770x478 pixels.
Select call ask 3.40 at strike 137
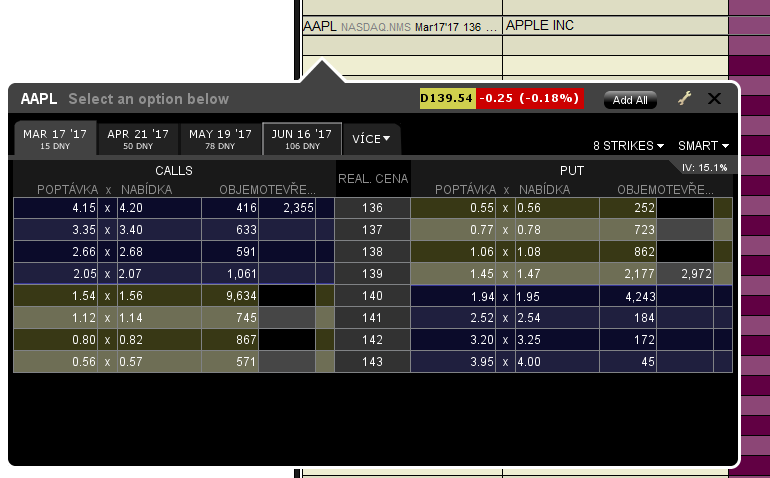[159, 229]
